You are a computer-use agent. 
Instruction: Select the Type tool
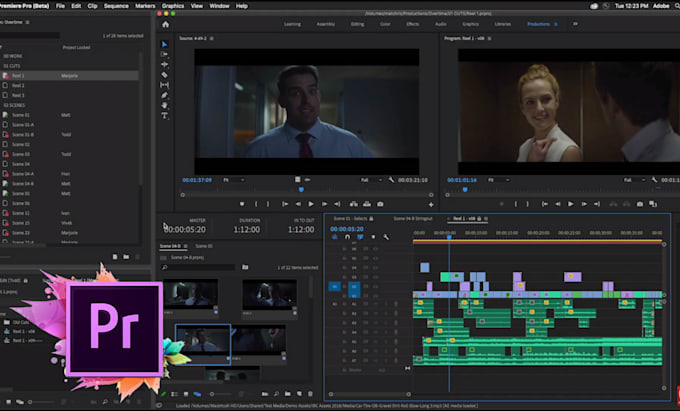[x=164, y=116]
